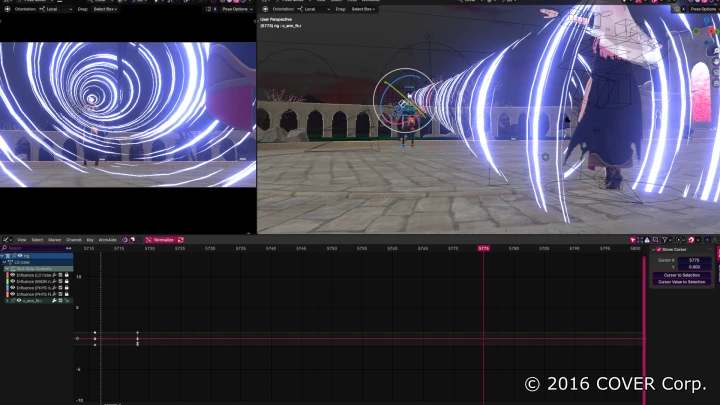The height and width of the screenshot is (405, 720).
Task: Toggle proportional editing icon in graph header
Action: click(707, 240)
